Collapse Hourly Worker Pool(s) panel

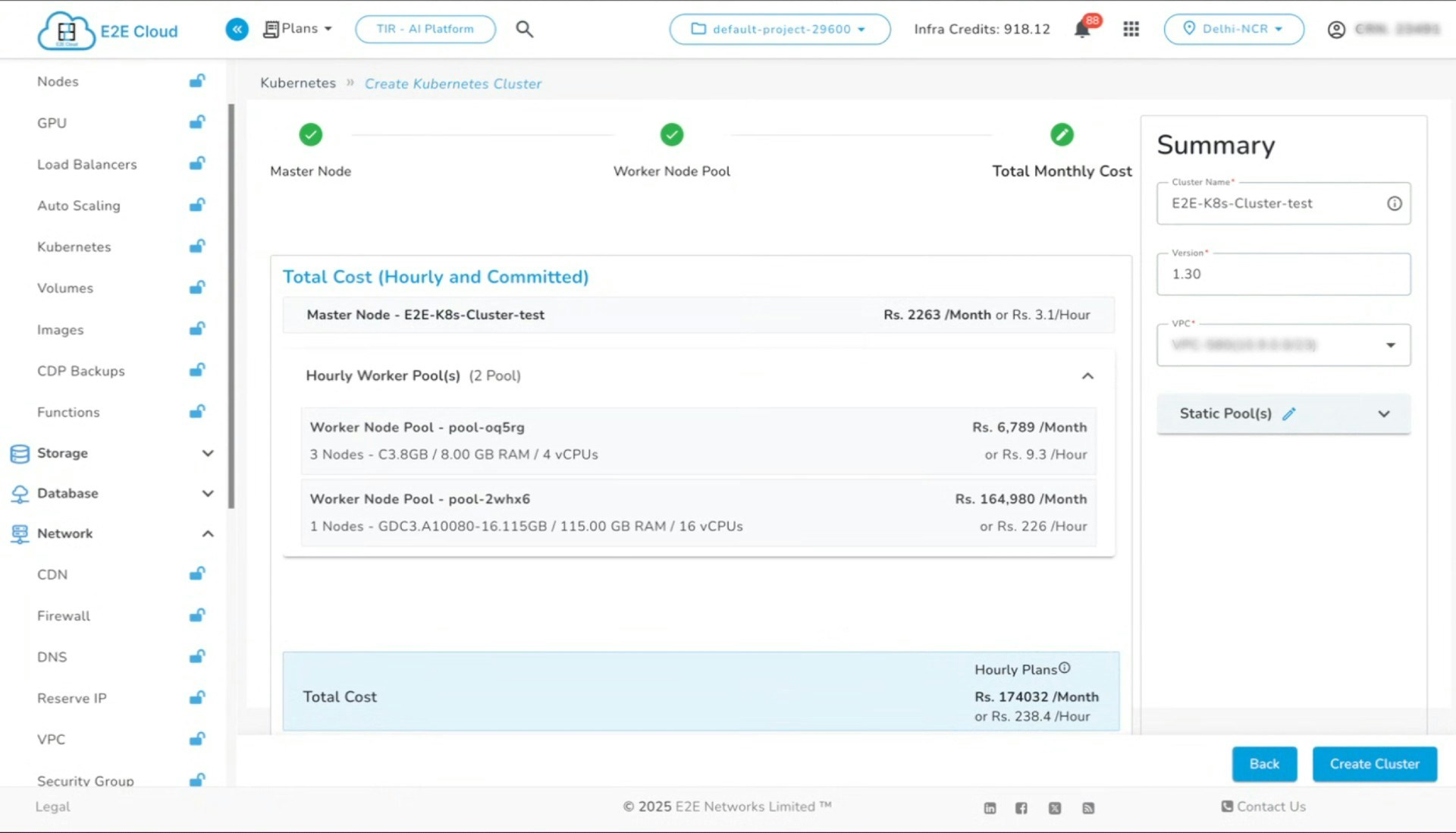tap(1087, 376)
